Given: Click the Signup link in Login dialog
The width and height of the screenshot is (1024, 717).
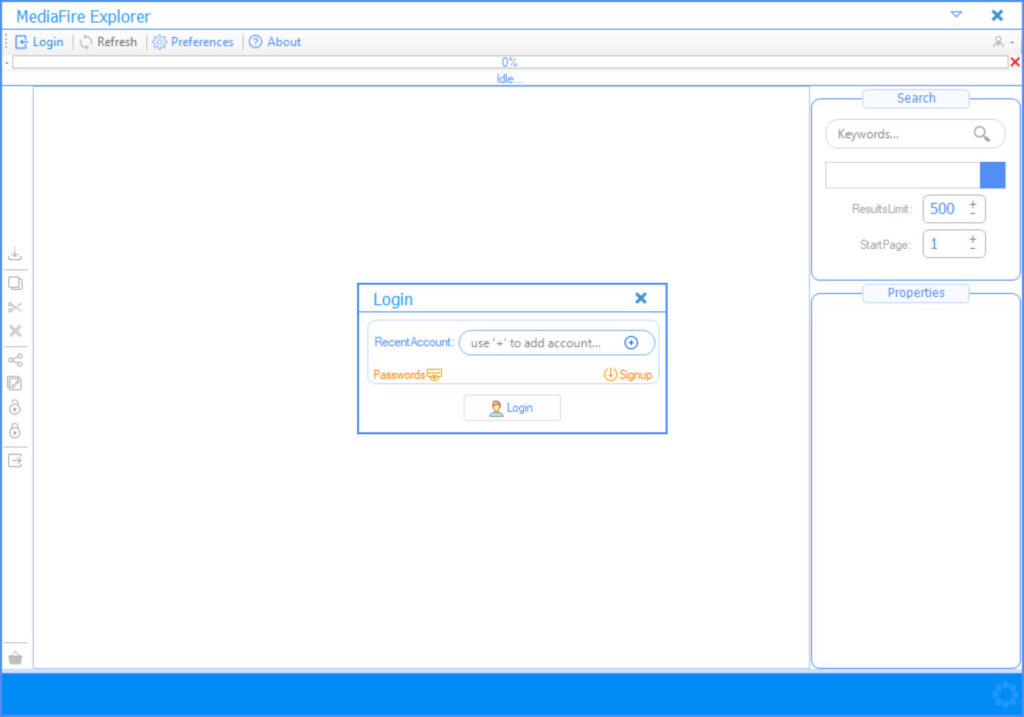Looking at the screenshot, I should coord(628,375).
